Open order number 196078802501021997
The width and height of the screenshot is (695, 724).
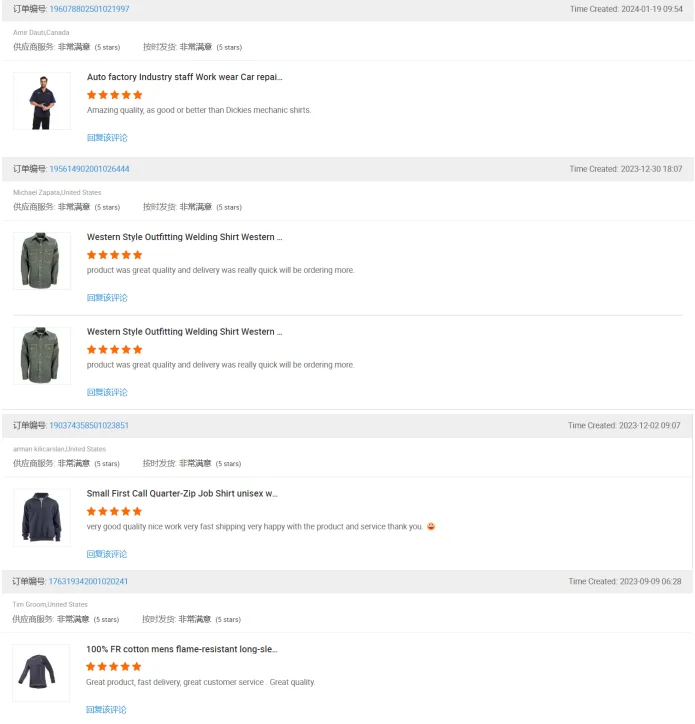point(89,9)
